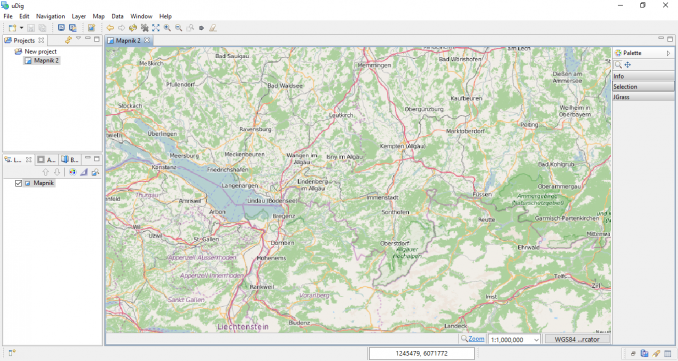Open the Layer menu
The width and height of the screenshot is (678, 361).
(79, 16)
